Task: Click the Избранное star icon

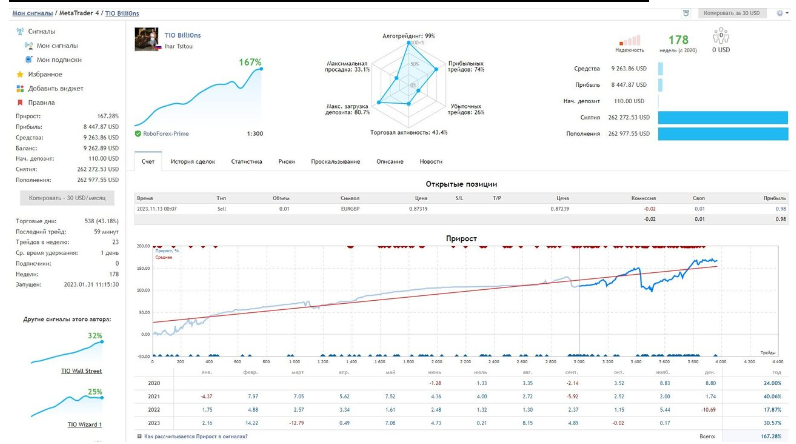Action: [20, 74]
